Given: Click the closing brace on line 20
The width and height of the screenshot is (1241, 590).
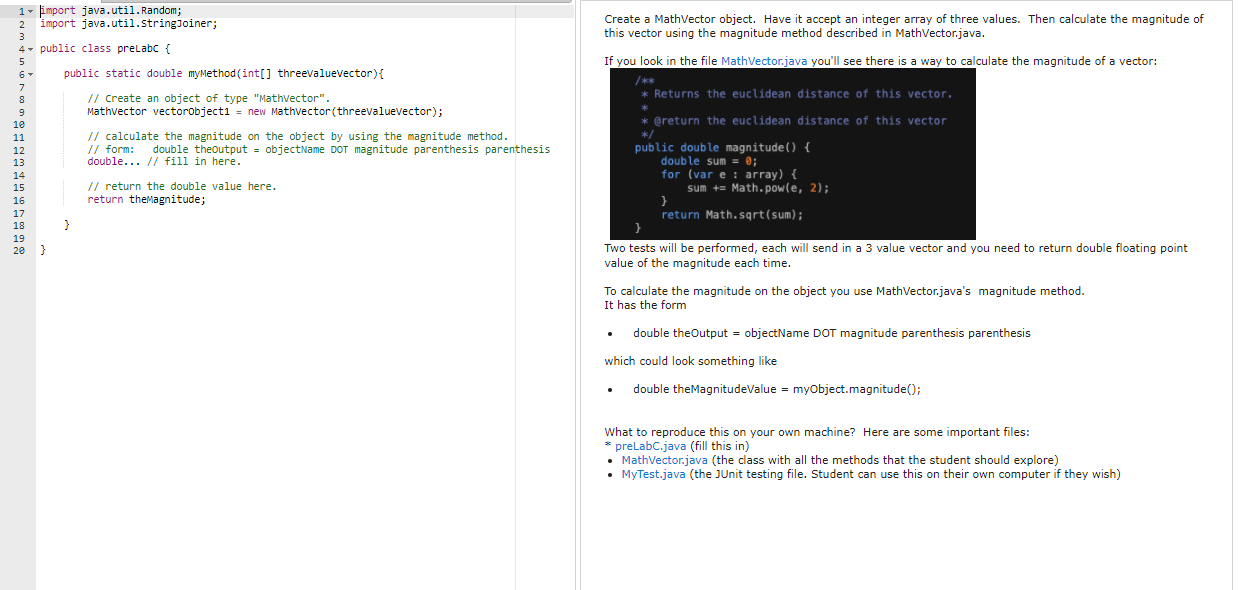Looking at the screenshot, I should [41, 249].
